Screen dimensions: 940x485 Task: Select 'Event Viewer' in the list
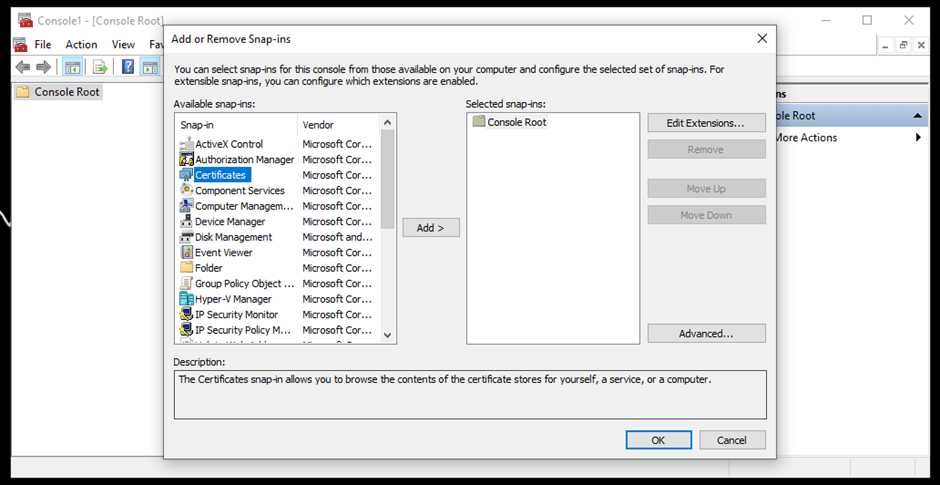(224, 252)
